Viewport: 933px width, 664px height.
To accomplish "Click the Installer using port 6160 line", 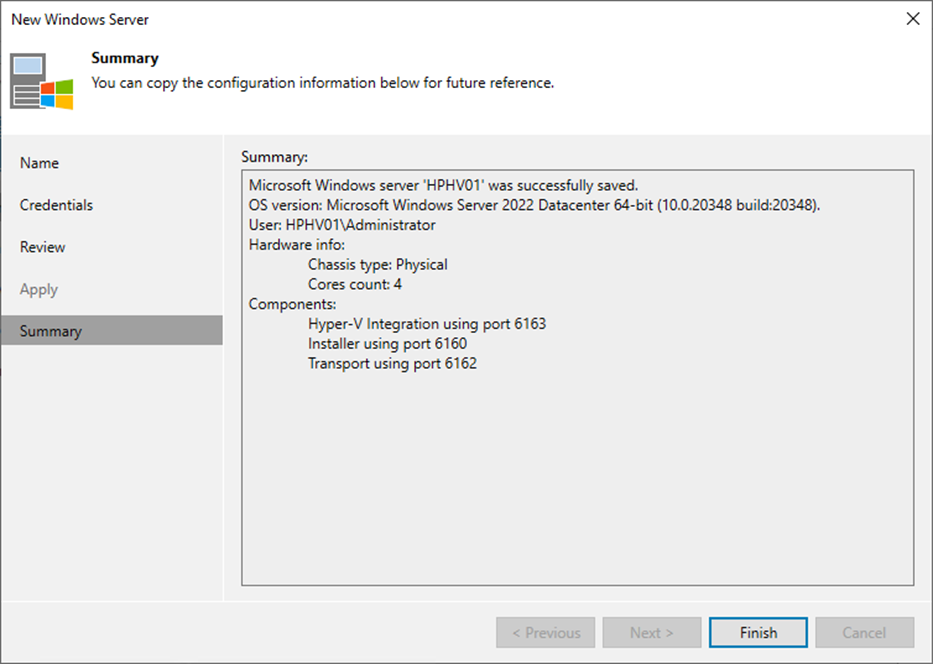I will pyautogui.click(x=387, y=344).
